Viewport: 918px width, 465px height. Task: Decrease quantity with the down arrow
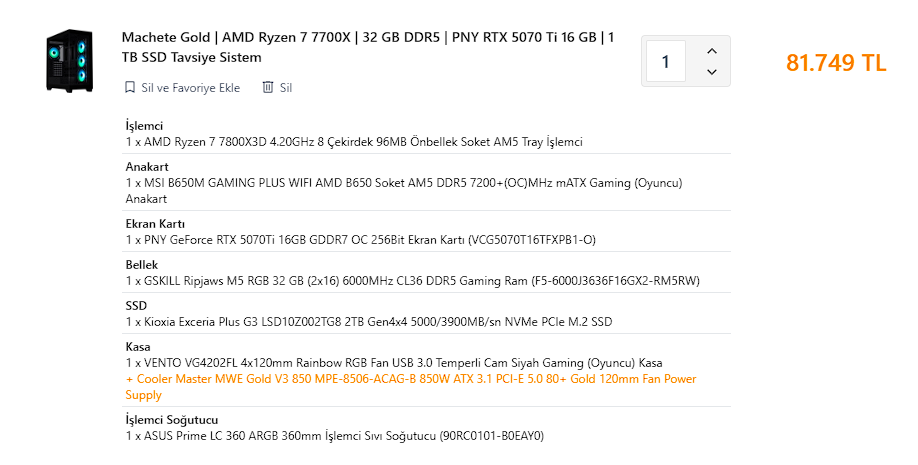coord(711,72)
